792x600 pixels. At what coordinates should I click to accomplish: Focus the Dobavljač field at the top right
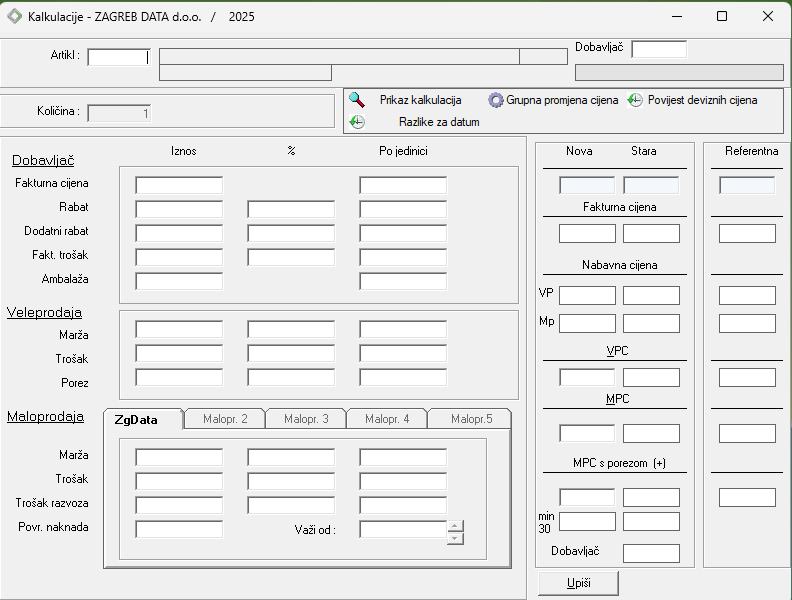point(659,49)
